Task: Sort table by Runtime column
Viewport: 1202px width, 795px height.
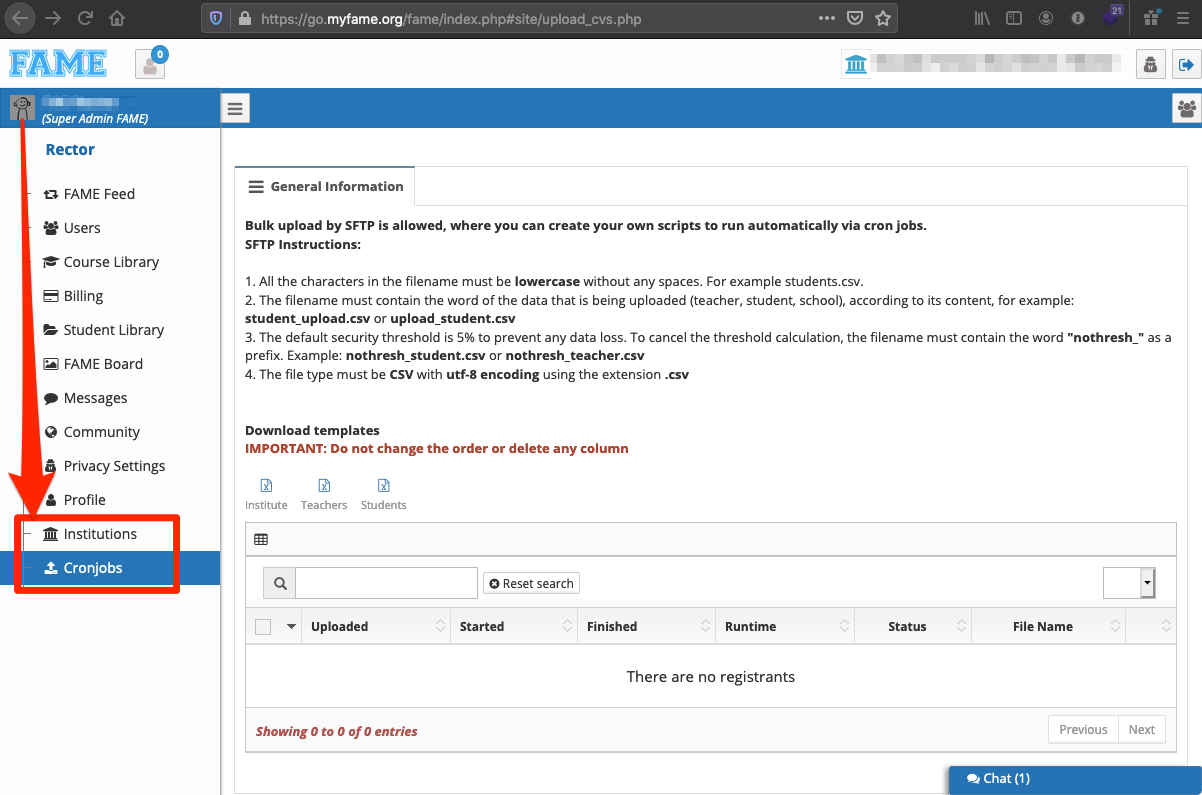Action: click(785, 627)
